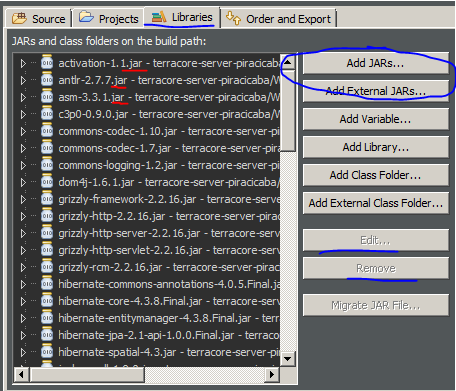
Task: Expand grizzly-framework-2.2.16.jar disclosure triangle
Action: coord(23,199)
